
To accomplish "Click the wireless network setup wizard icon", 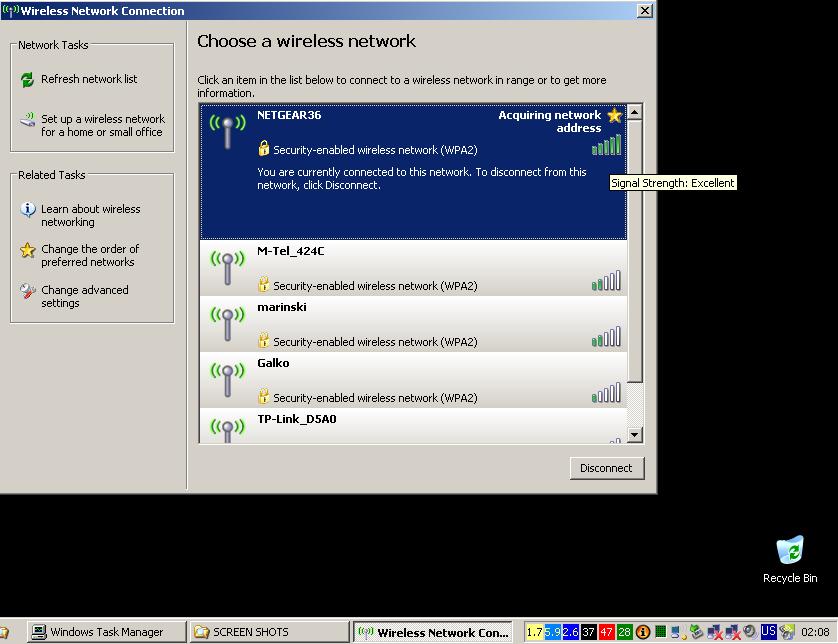I will coord(27,120).
